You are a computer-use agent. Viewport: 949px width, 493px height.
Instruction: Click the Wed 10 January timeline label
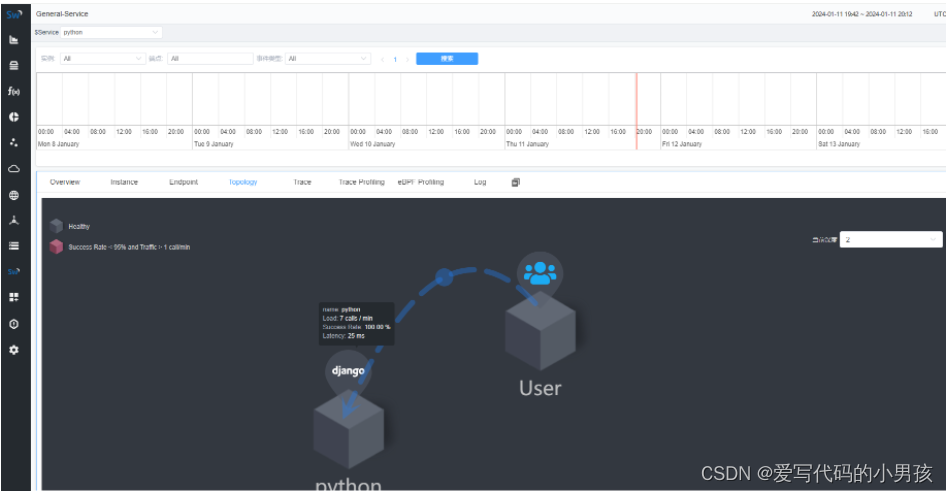(x=372, y=144)
